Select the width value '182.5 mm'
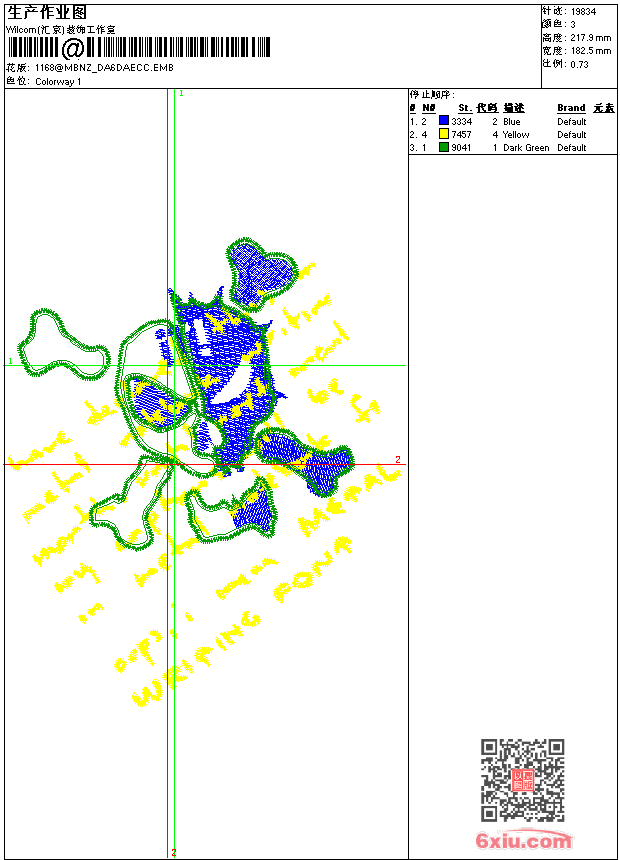The image size is (620, 860). pyautogui.click(x=590, y=51)
